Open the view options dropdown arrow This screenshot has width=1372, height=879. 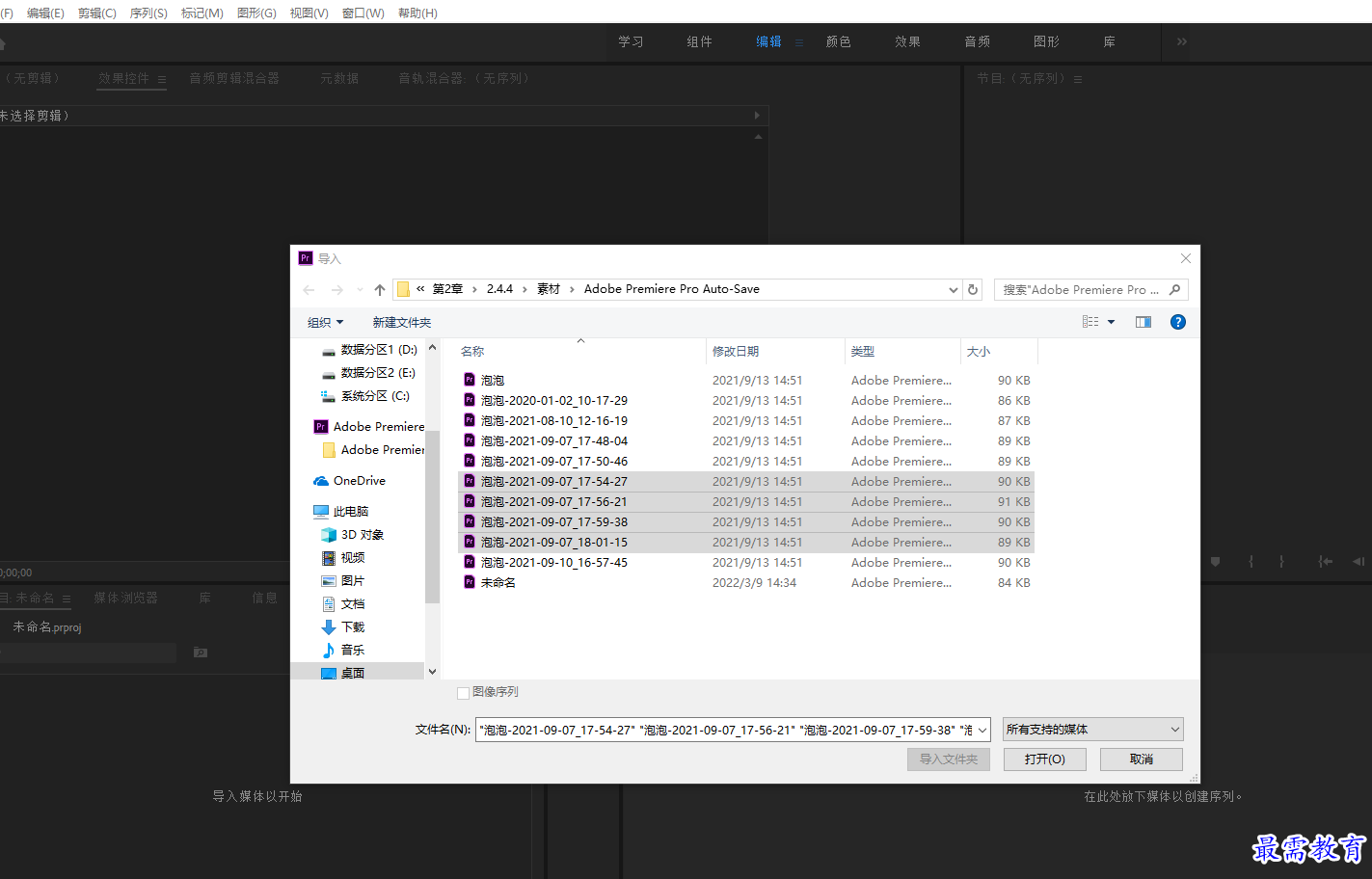point(1112,322)
